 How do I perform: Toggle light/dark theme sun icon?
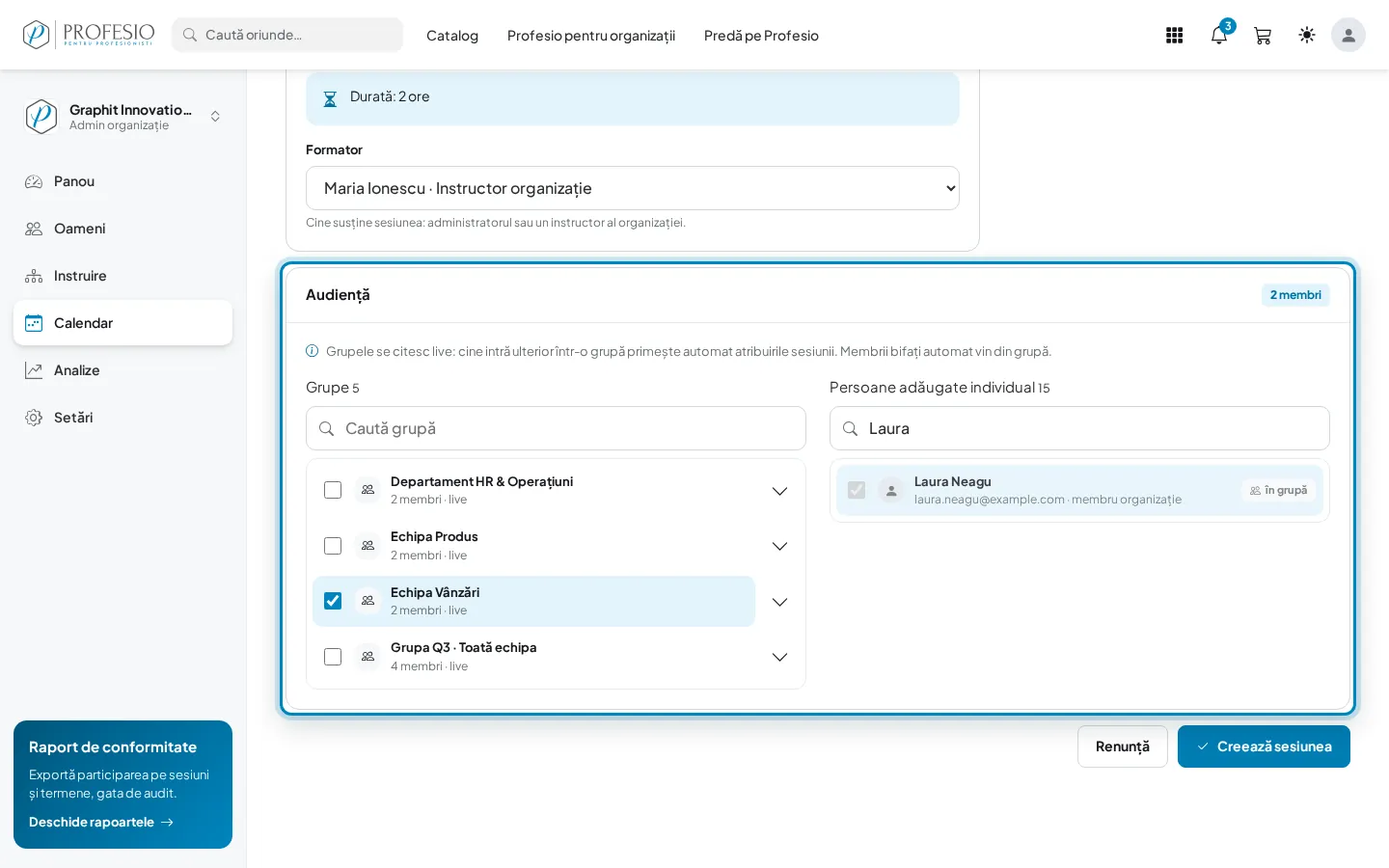1307,35
